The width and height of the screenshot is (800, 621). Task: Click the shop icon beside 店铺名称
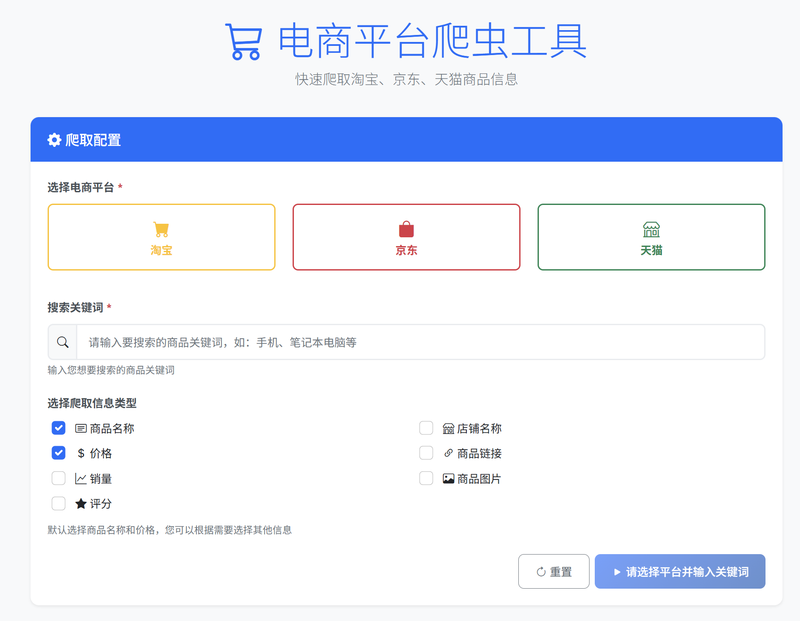point(448,428)
